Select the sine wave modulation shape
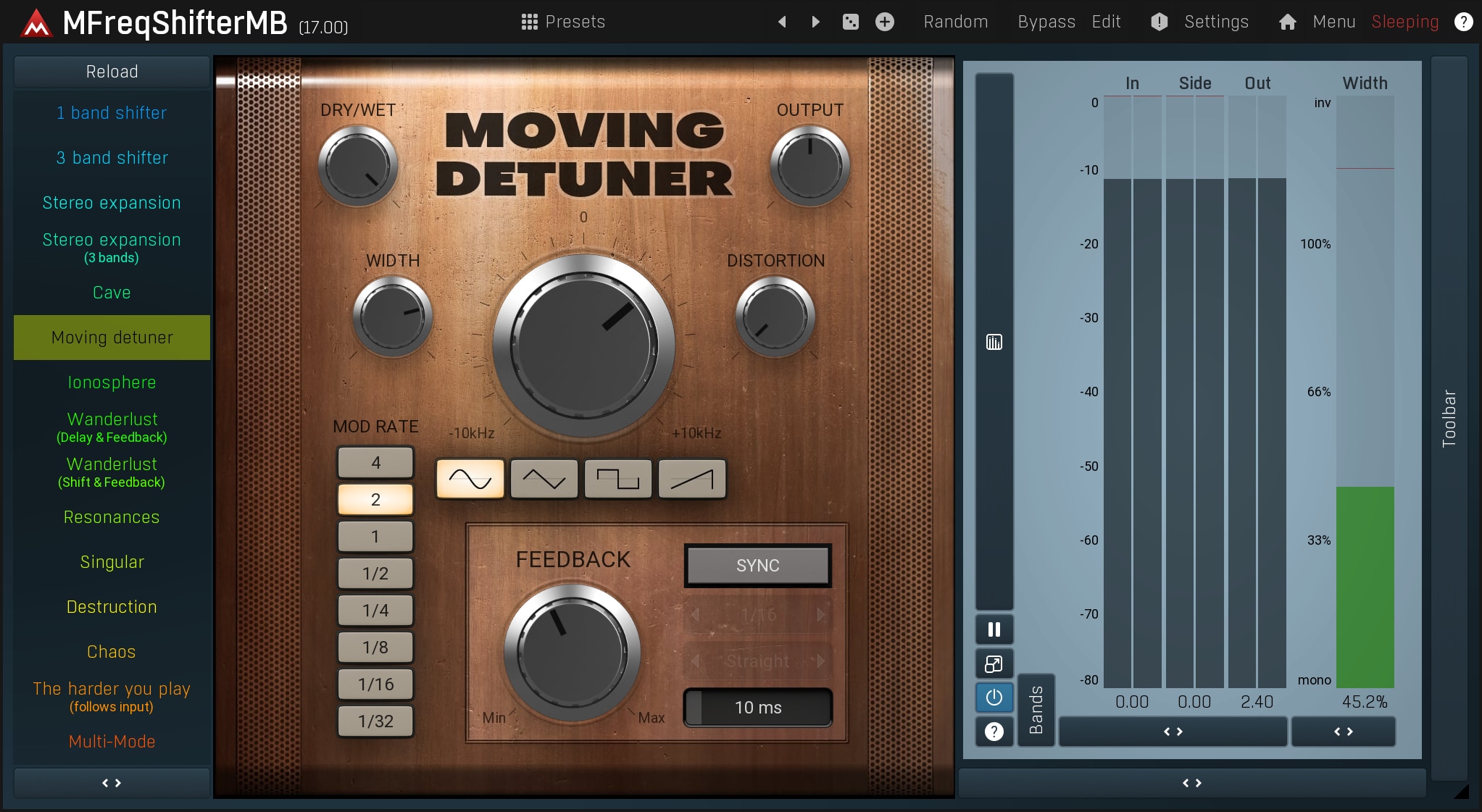 (470, 479)
